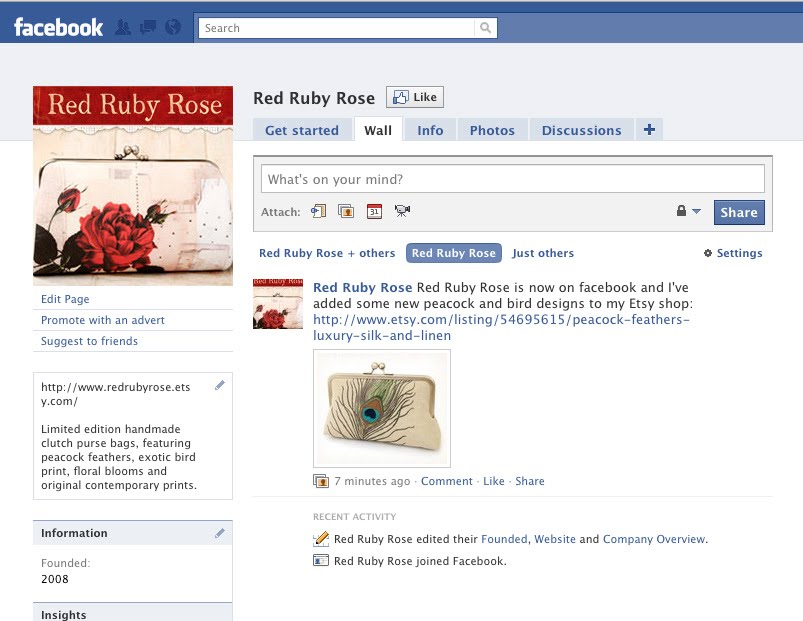This screenshot has width=803, height=621.
Task: Attach a Photo to your post
Action: [345, 211]
